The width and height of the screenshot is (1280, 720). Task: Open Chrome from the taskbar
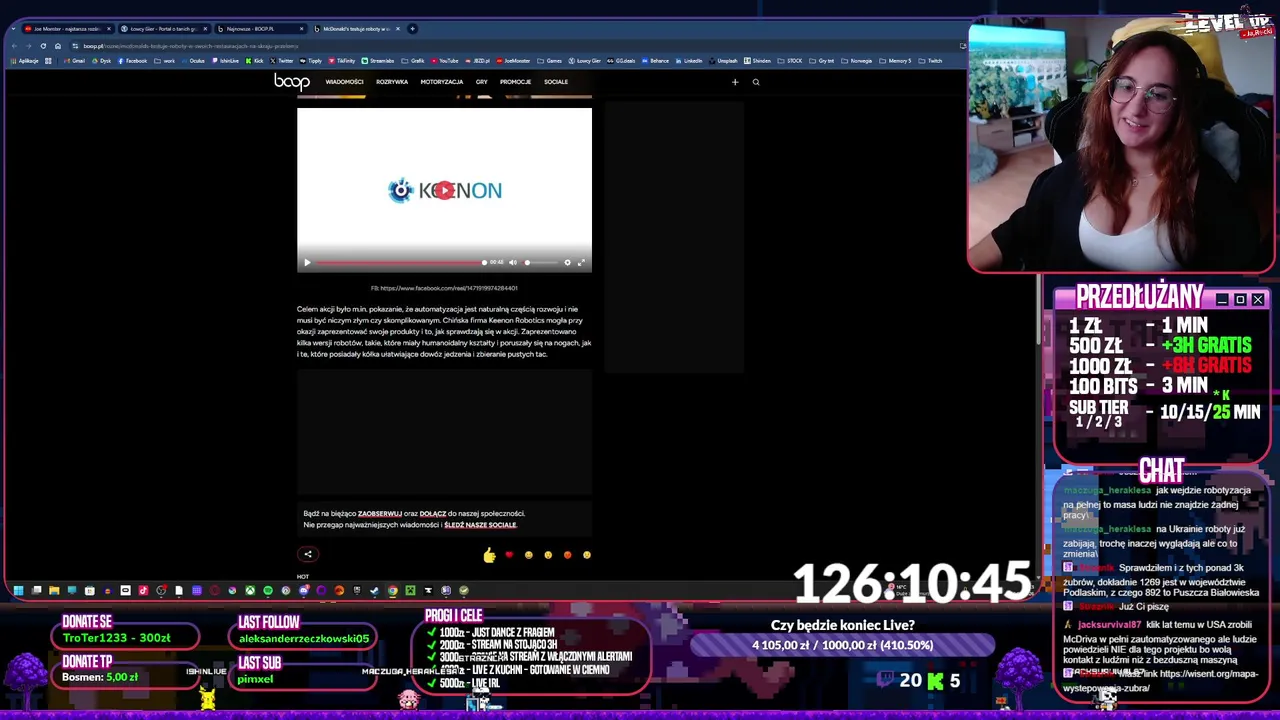point(392,590)
